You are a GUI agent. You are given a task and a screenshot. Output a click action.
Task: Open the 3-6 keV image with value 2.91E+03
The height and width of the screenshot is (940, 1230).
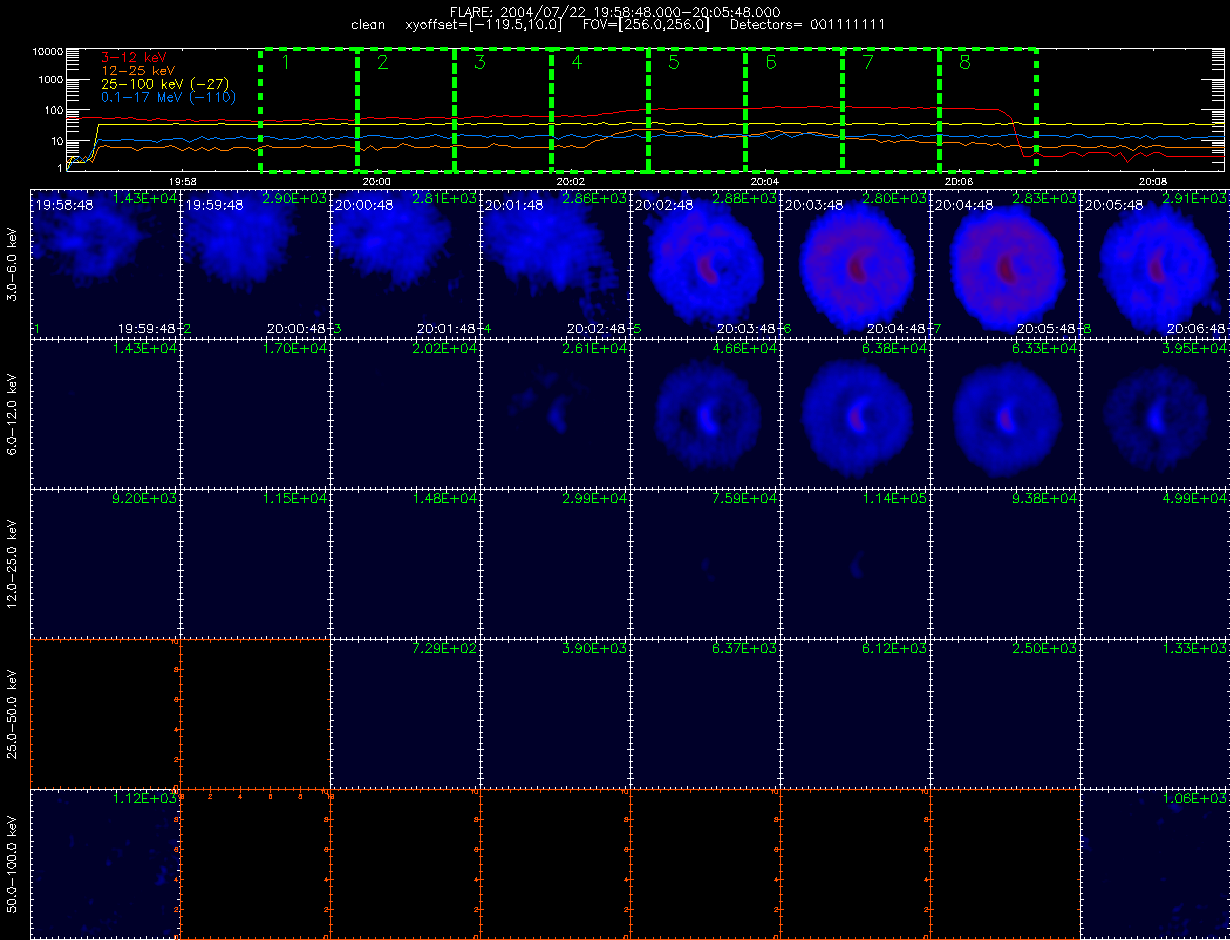[1155, 263]
